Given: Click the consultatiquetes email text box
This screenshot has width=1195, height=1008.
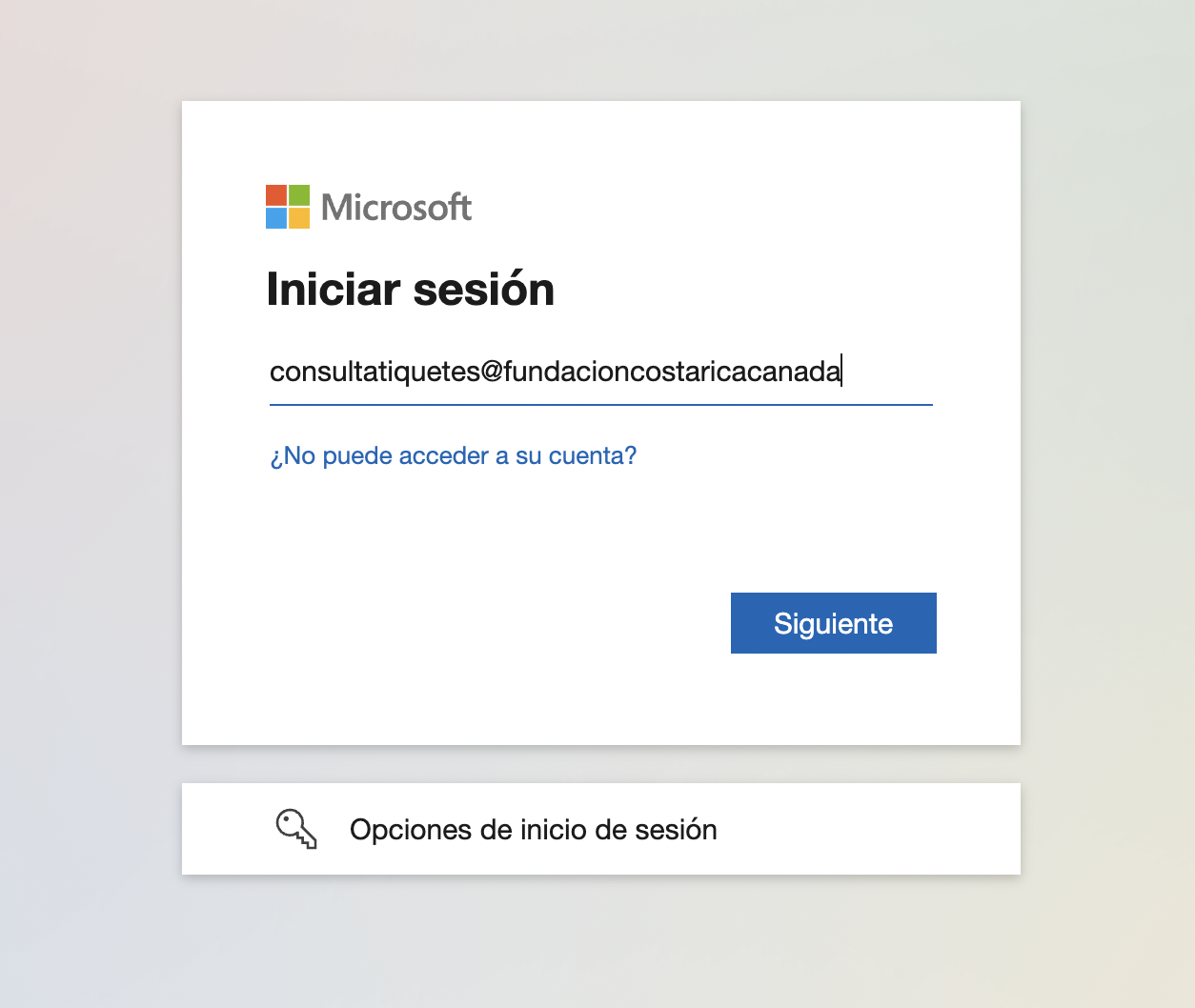Looking at the screenshot, I should click(x=600, y=373).
